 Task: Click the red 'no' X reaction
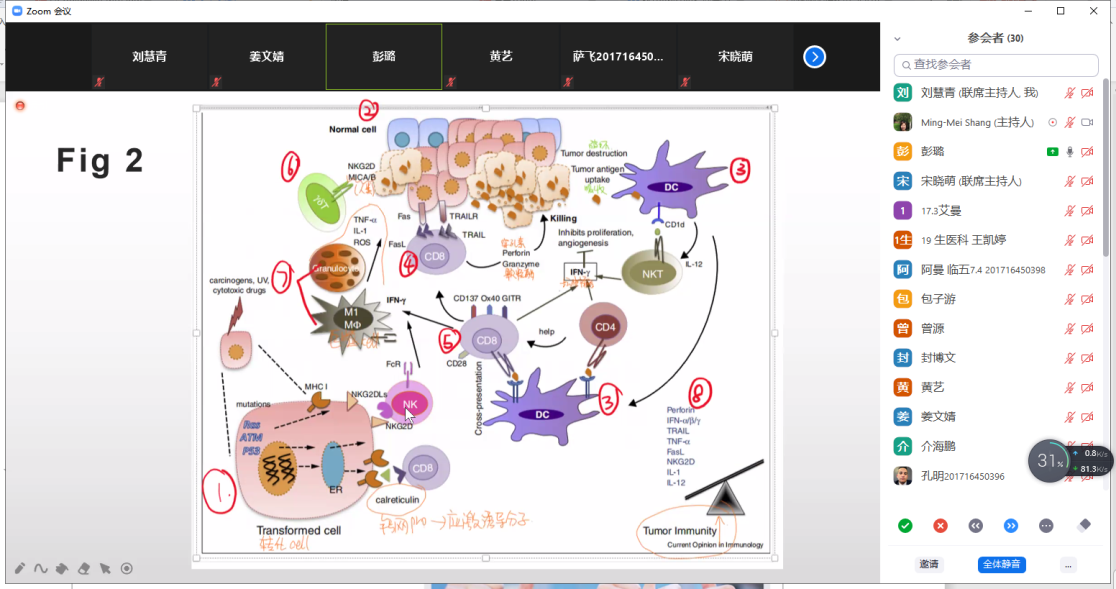pos(940,526)
